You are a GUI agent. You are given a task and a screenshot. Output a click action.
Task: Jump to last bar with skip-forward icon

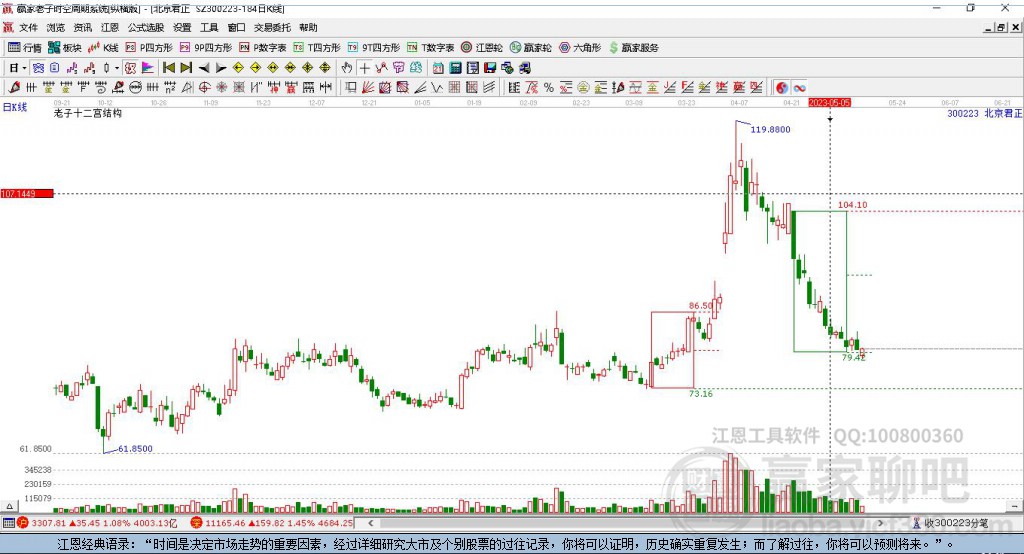[x=186, y=68]
